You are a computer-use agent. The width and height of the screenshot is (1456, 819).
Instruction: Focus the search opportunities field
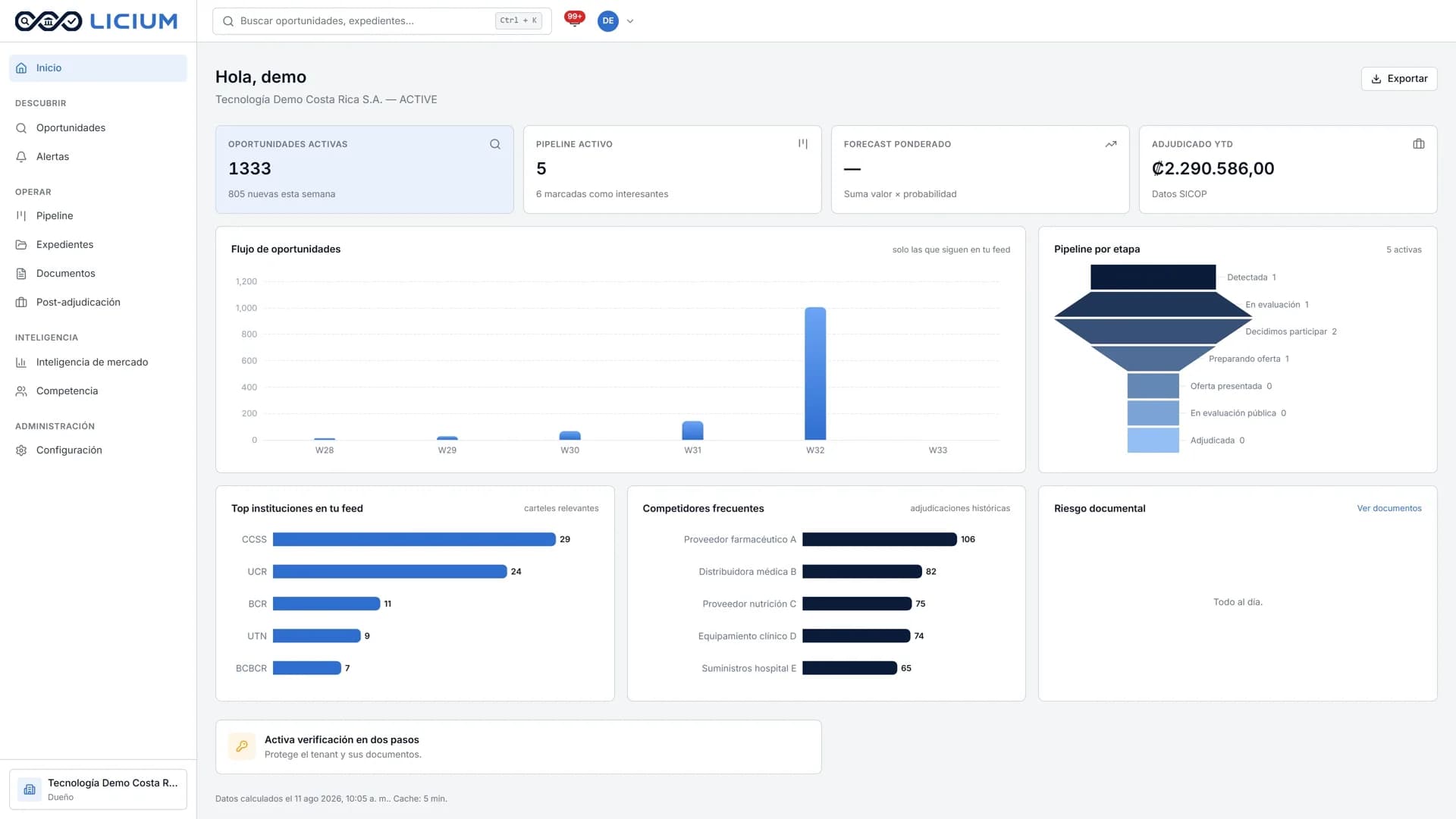point(382,21)
